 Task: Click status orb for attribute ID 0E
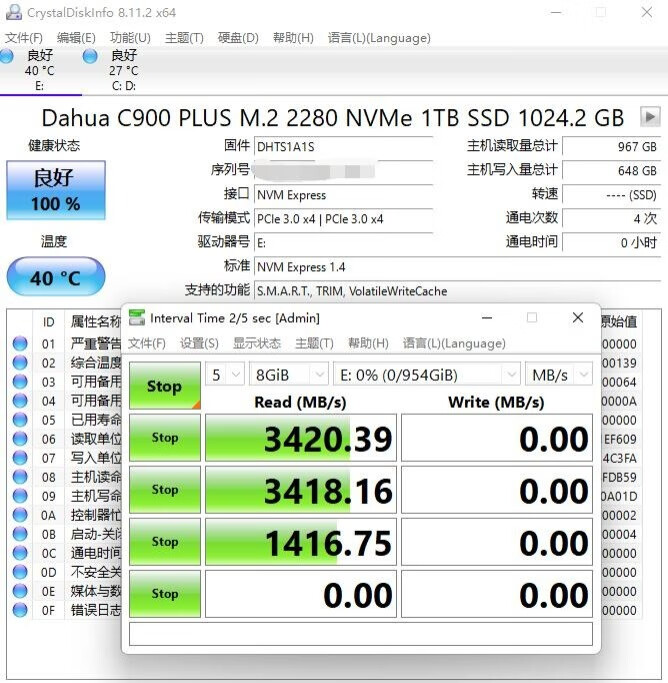tap(20, 591)
